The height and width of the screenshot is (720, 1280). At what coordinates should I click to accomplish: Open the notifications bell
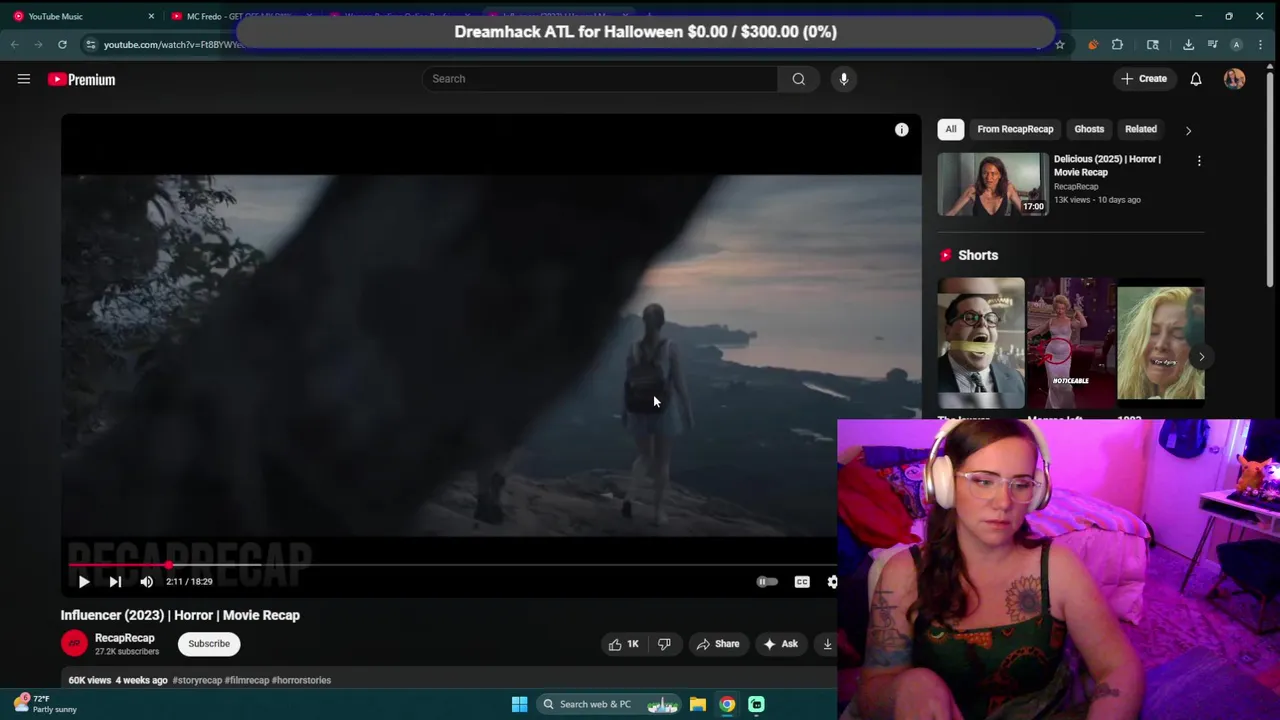click(x=1195, y=79)
